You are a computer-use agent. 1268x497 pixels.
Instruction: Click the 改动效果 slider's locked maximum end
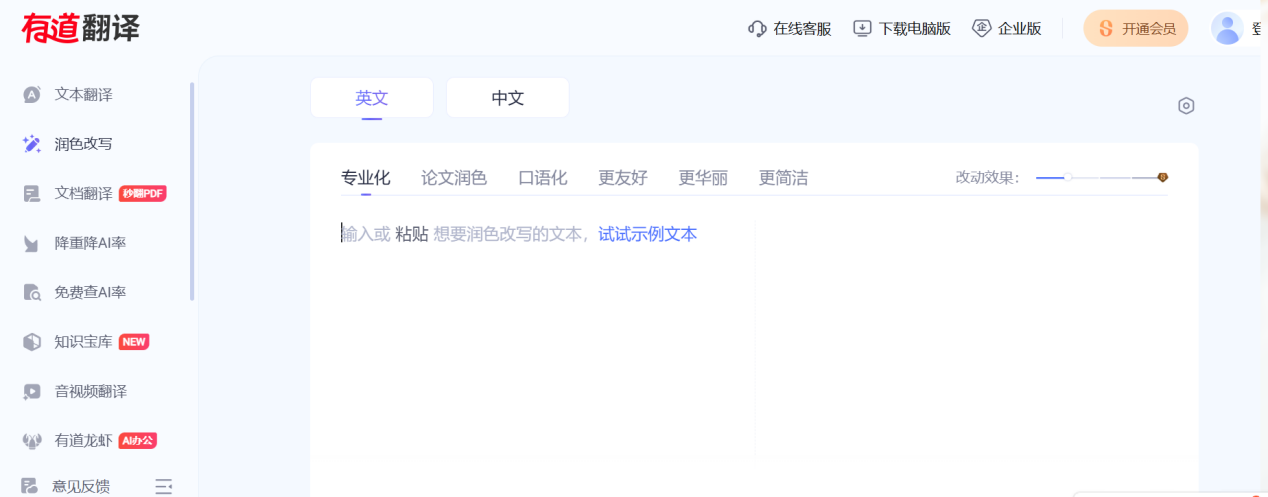coord(1162,177)
